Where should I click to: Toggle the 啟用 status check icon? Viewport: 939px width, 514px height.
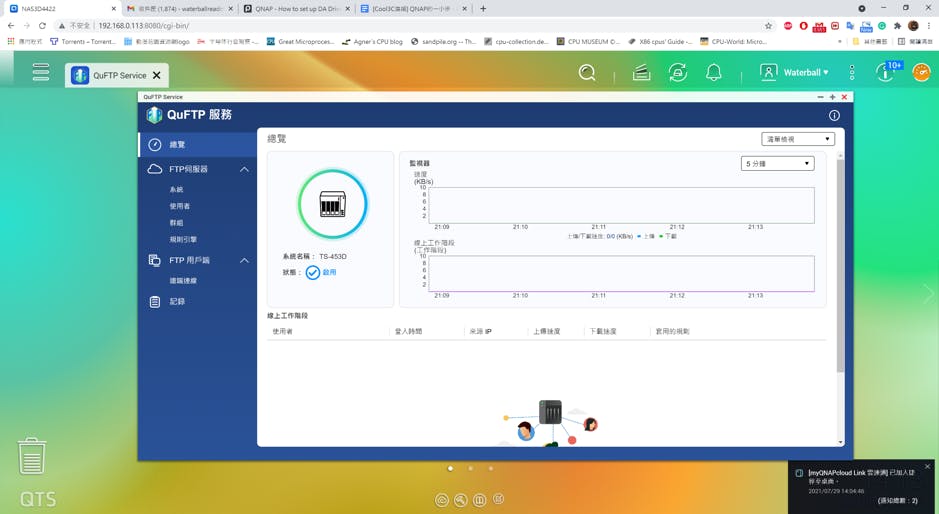pos(313,272)
